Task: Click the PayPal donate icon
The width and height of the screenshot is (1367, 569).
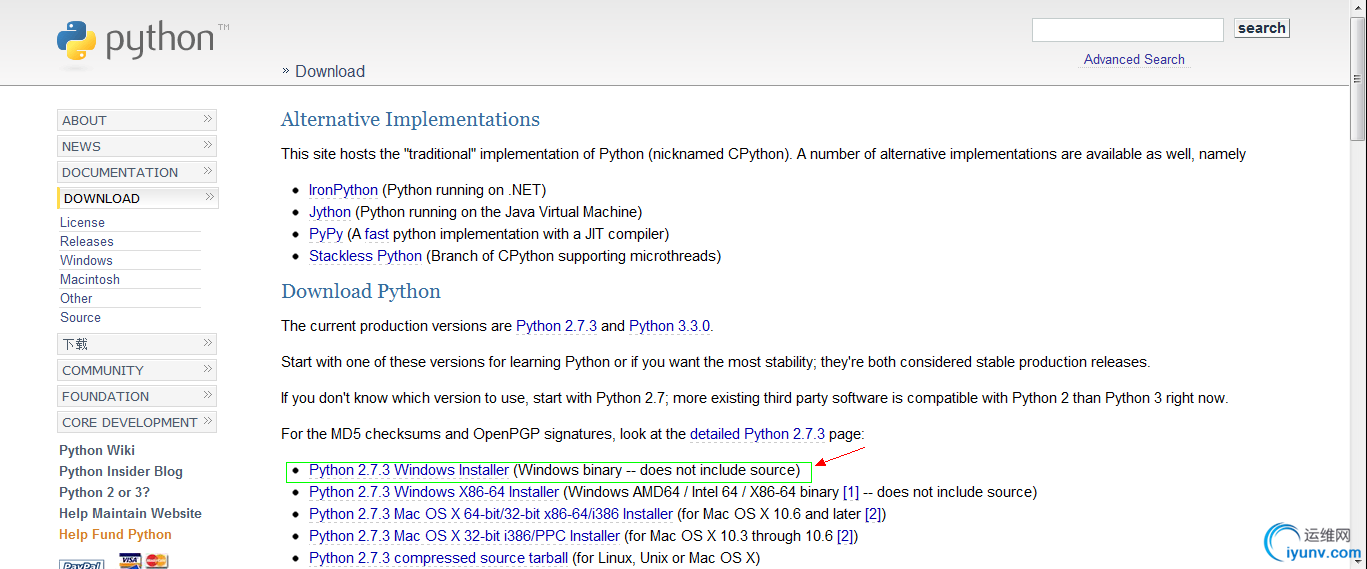Action: pos(82,563)
